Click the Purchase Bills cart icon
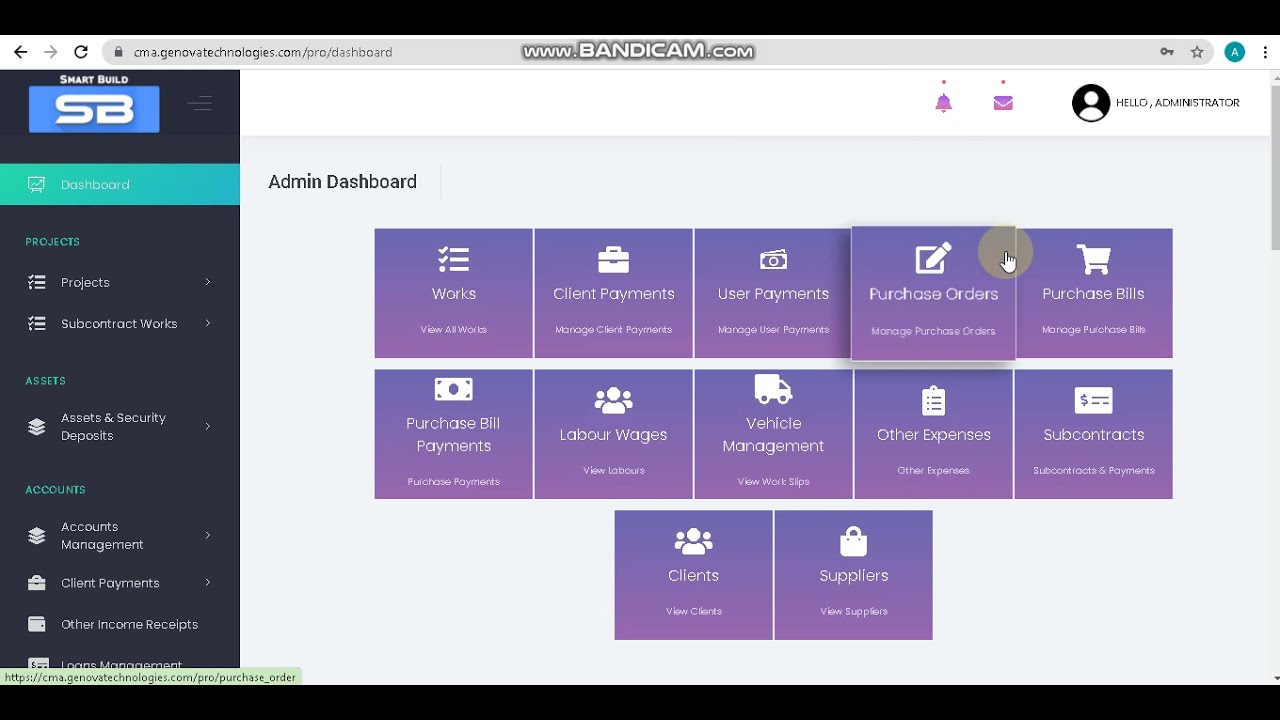 (1093, 260)
